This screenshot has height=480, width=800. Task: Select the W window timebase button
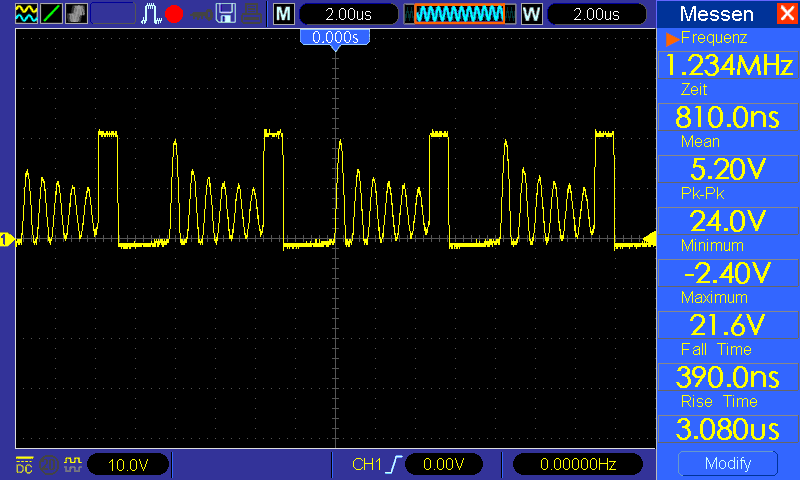tap(532, 14)
